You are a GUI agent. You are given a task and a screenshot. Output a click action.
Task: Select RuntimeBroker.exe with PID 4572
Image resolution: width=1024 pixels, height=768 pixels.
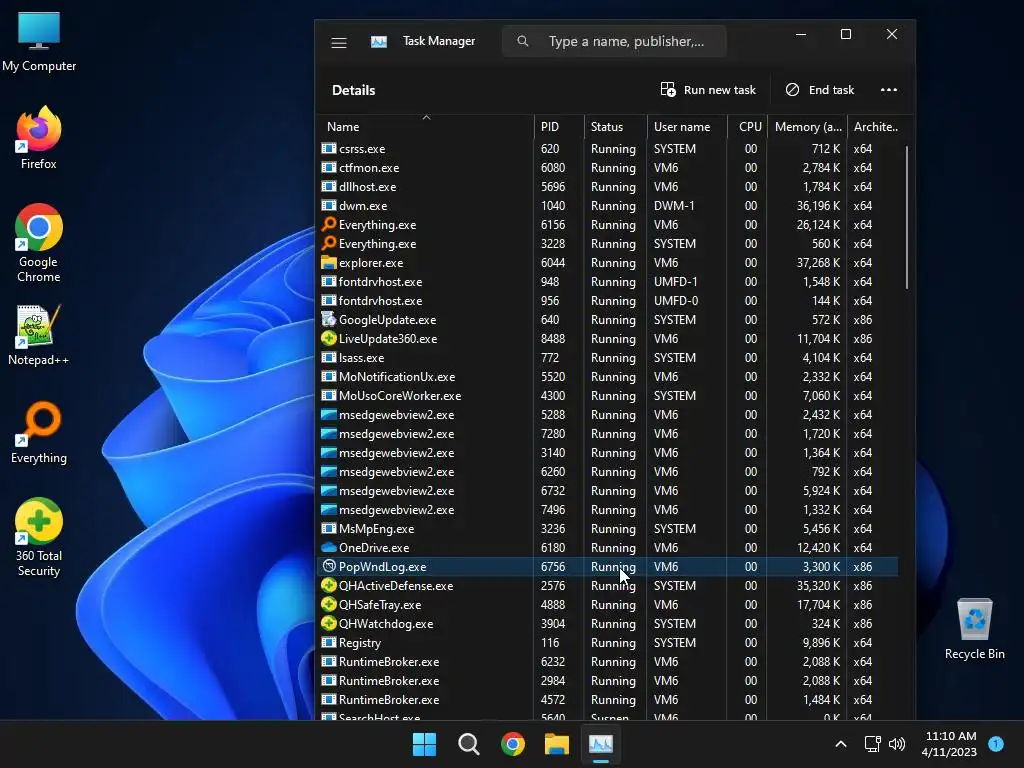point(609,699)
